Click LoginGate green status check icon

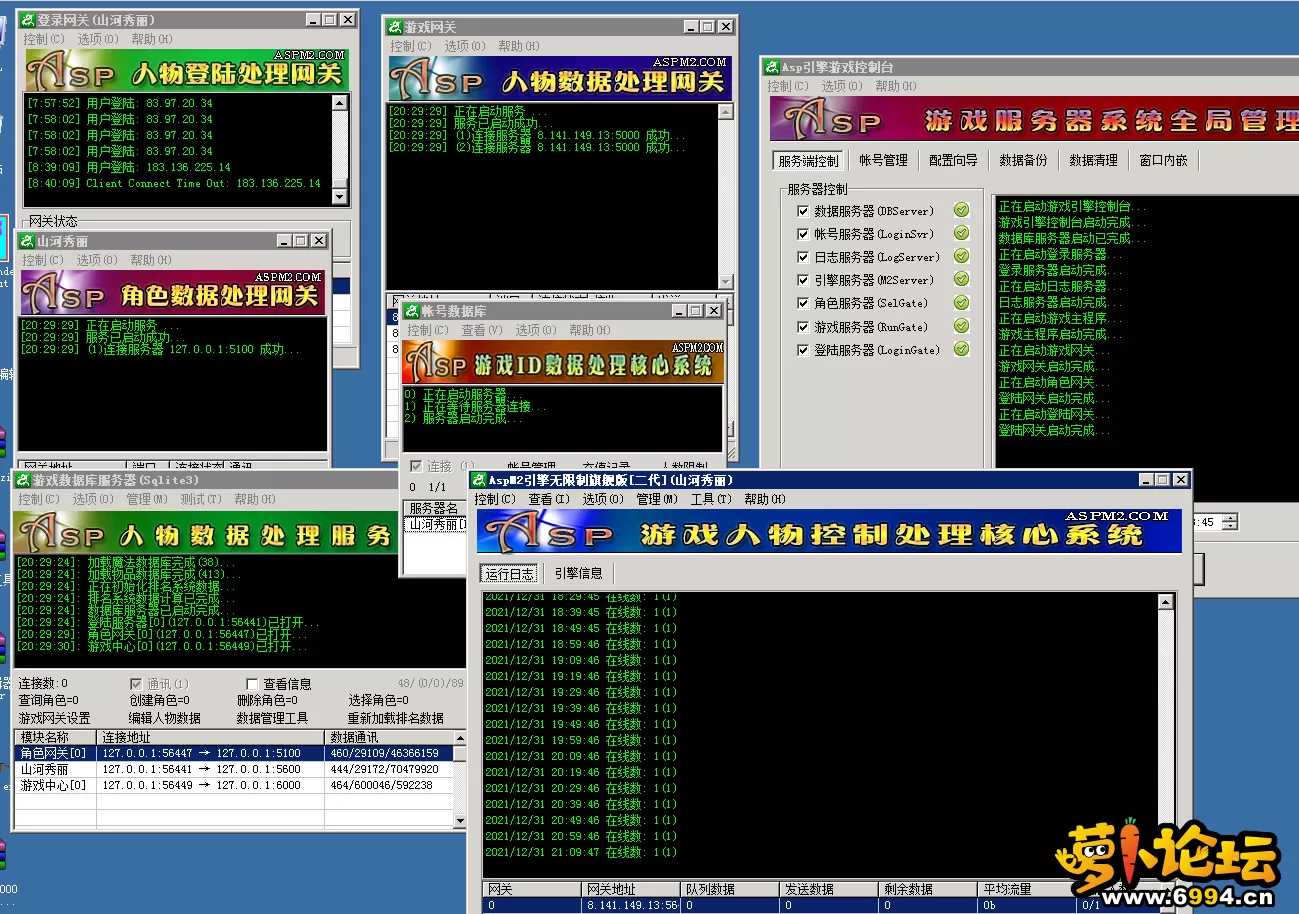click(x=961, y=349)
